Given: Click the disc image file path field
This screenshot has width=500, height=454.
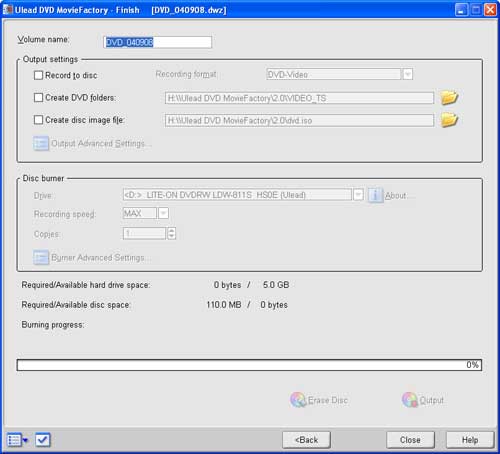Looking at the screenshot, I should [299, 120].
